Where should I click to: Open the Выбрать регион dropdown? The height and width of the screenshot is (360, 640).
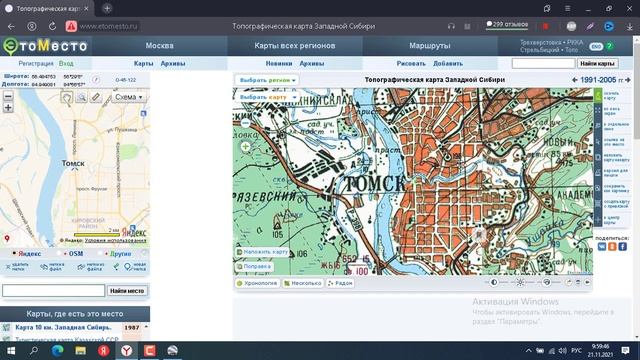tap(267, 80)
